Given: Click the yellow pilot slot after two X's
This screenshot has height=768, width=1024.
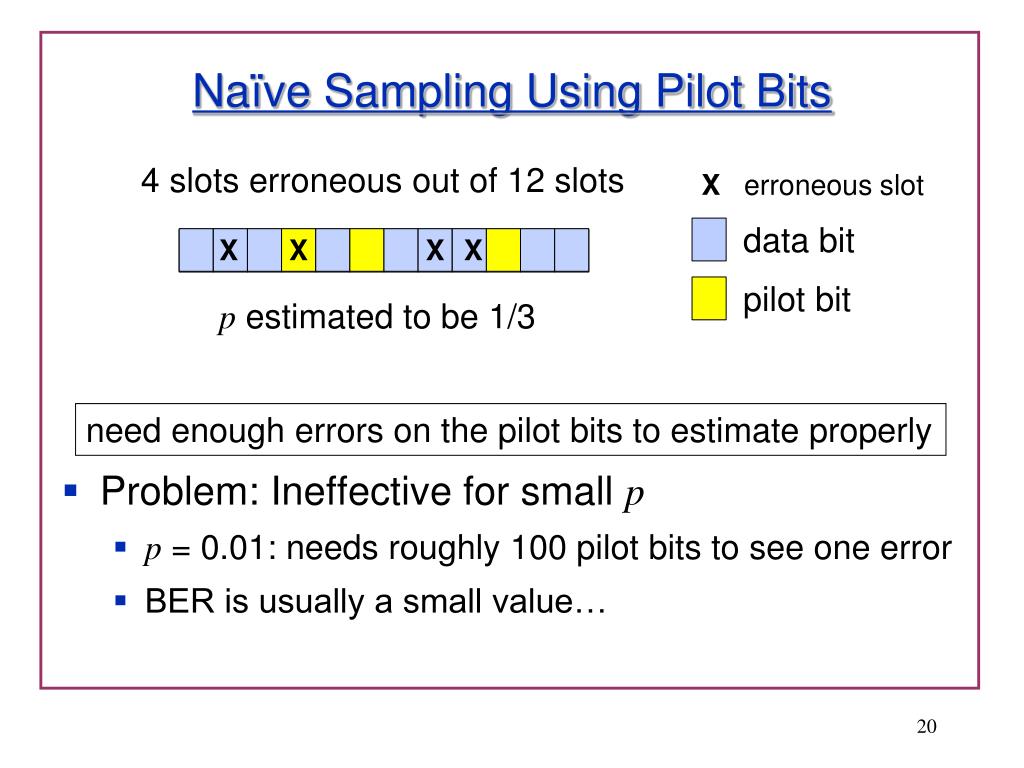Looking at the screenshot, I should (504, 250).
